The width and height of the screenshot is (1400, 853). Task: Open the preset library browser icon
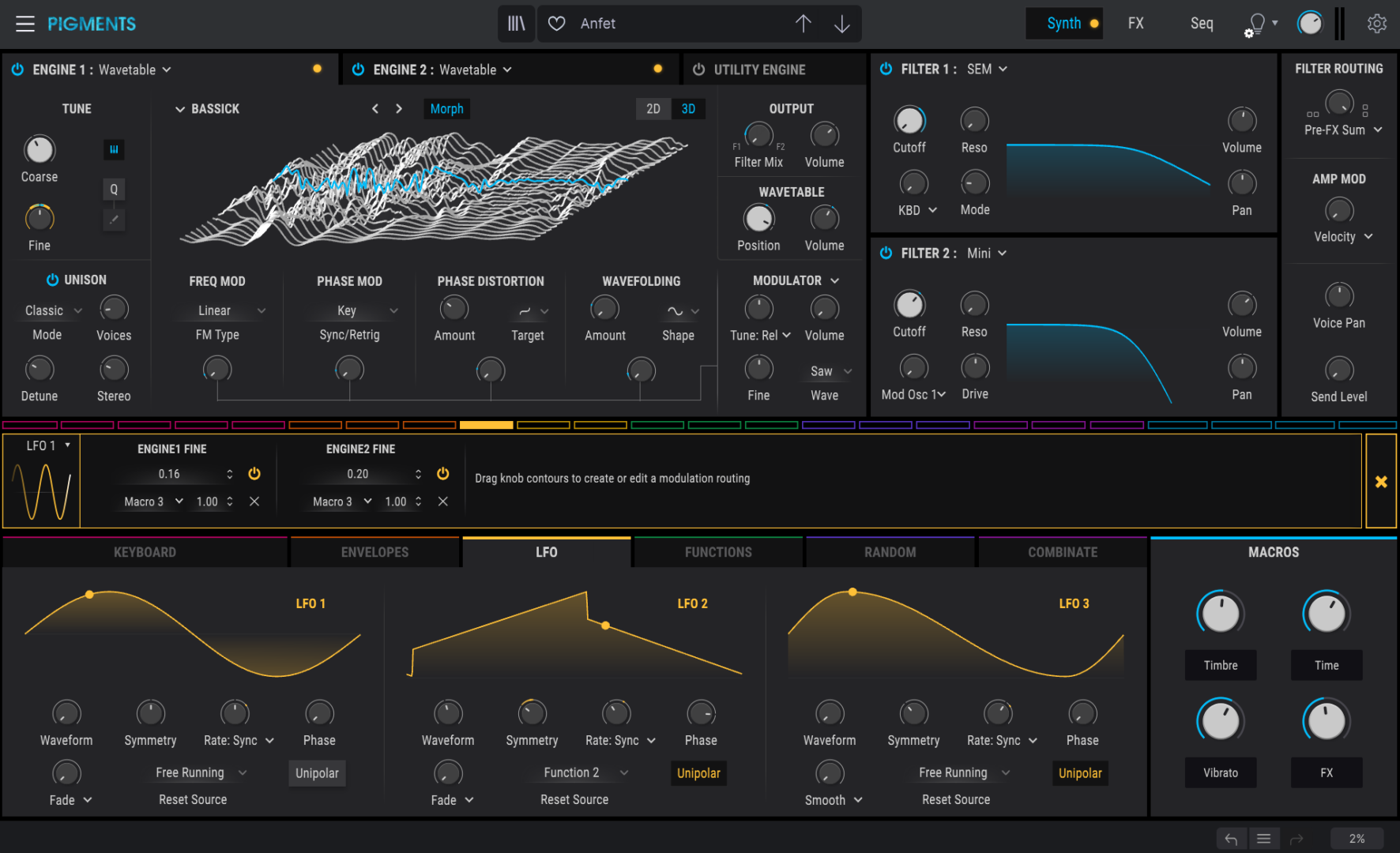[x=516, y=24]
